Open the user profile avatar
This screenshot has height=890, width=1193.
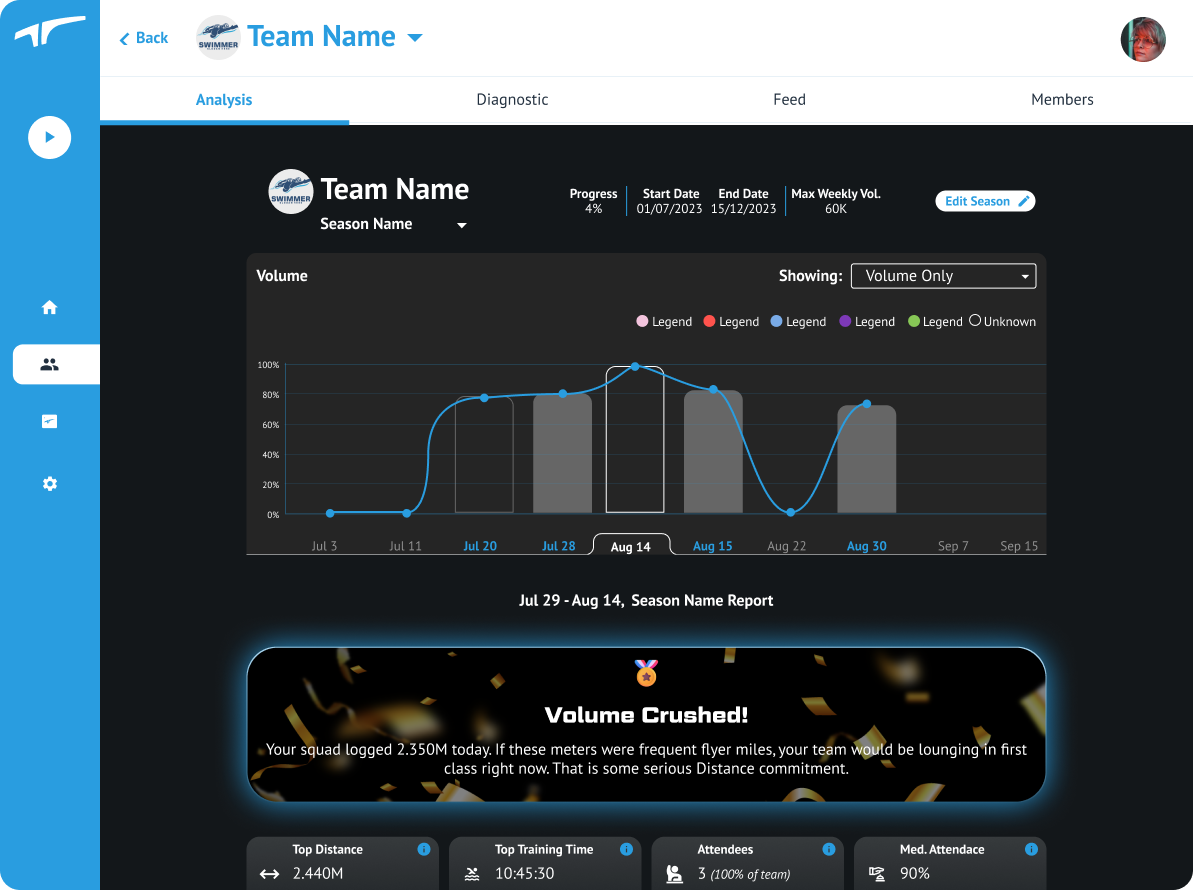(1143, 40)
